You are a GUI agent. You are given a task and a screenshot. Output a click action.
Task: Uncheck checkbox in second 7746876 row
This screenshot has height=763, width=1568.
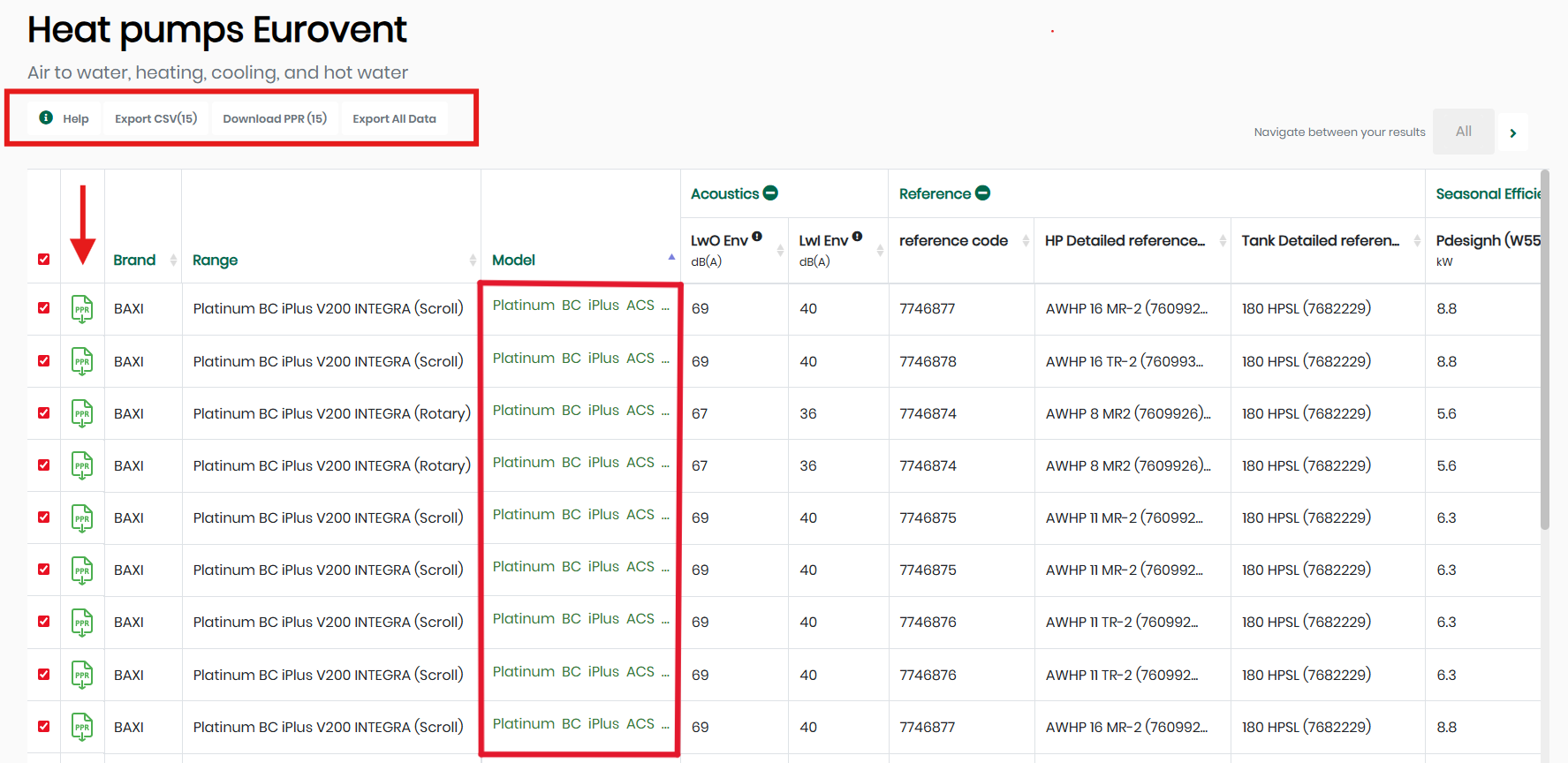coord(43,674)
